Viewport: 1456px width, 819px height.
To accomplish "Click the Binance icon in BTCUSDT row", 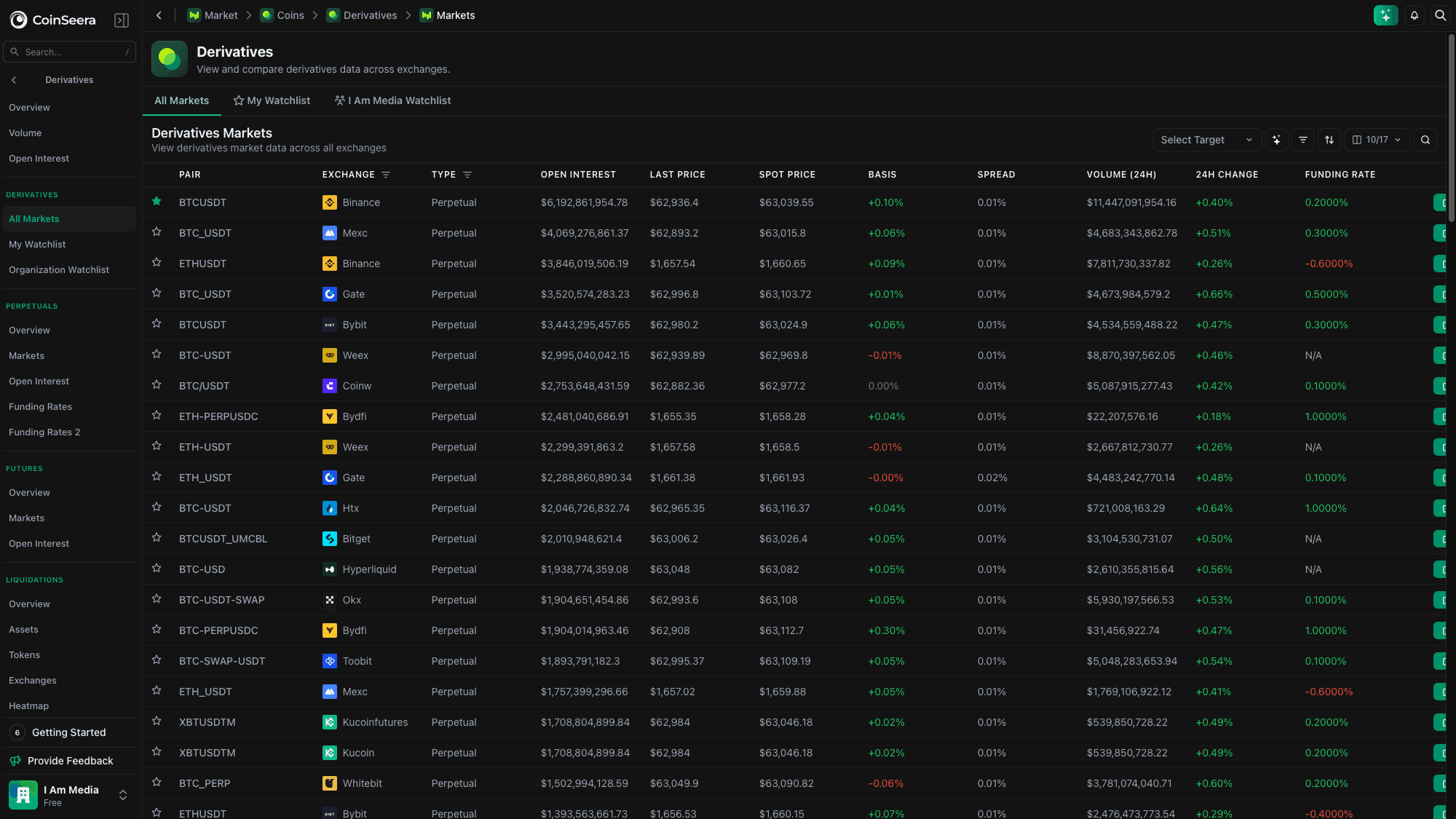I will (330, 202).
